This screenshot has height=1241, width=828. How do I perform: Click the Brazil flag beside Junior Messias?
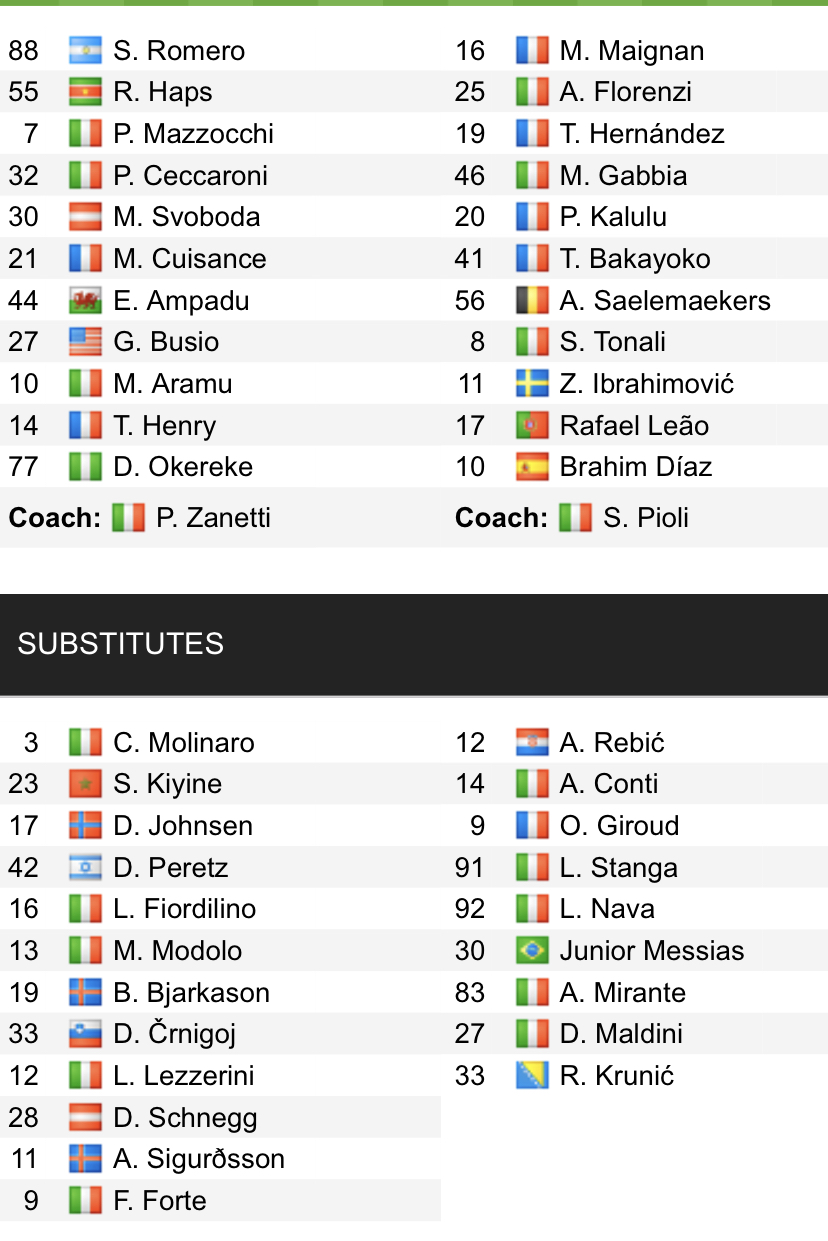coord(532,950)
